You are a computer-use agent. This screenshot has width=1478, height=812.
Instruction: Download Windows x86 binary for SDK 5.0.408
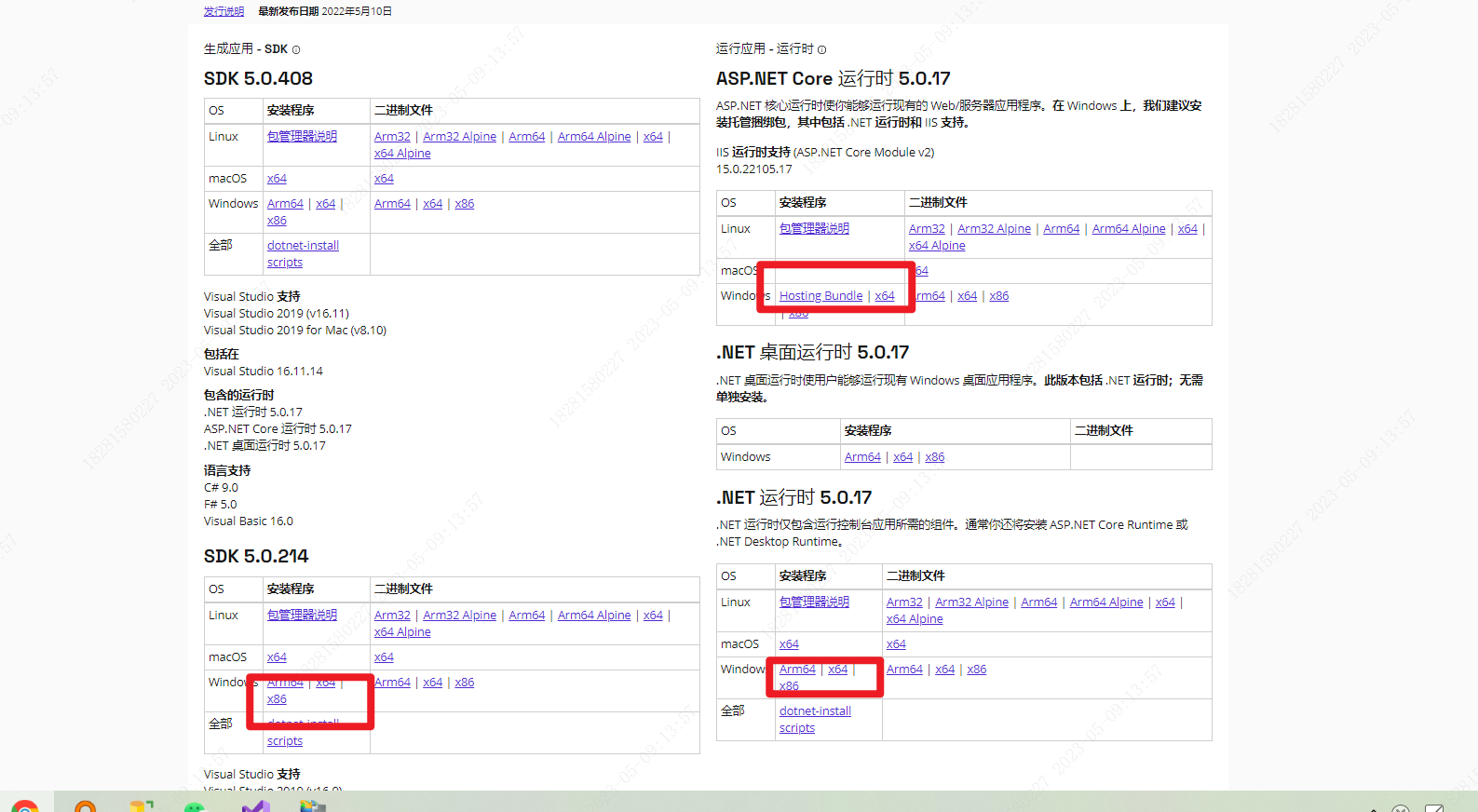465,203
